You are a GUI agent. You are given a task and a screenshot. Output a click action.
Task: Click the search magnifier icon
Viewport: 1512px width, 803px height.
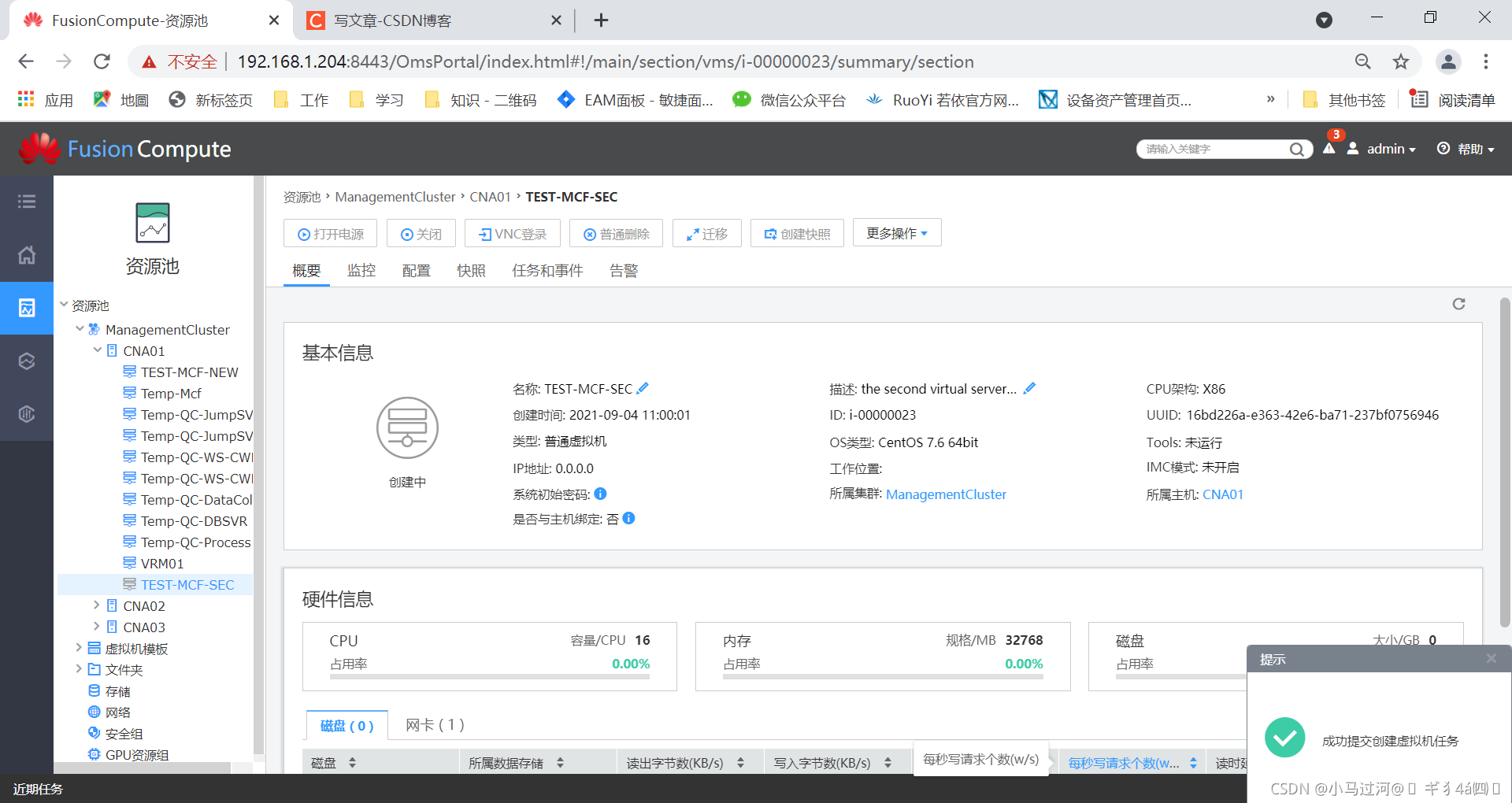tap(1297, 149)
